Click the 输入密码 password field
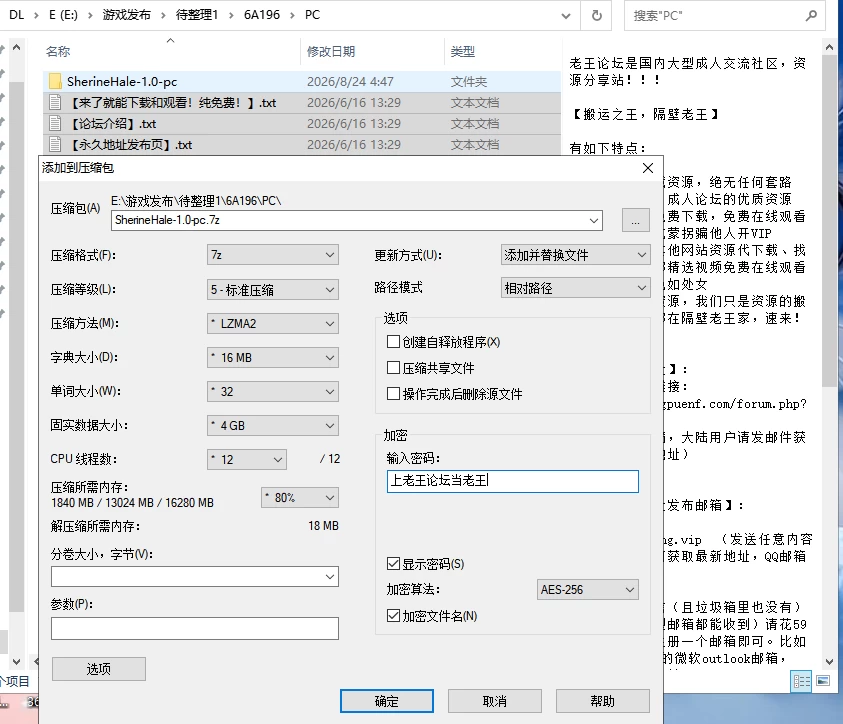Viewport: 843px width, 724px height. (512, 481)
